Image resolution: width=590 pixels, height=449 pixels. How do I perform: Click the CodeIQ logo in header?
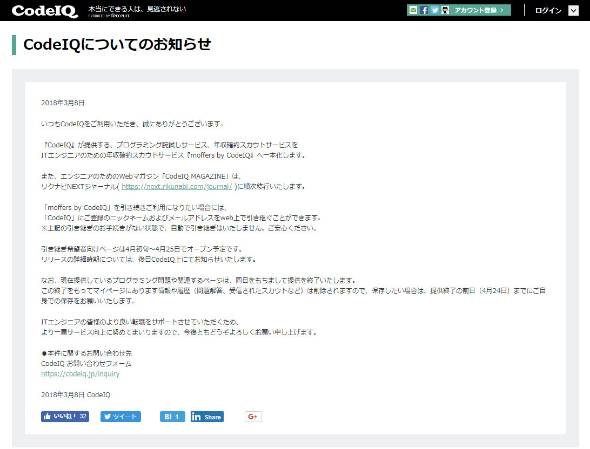point(45,11)
